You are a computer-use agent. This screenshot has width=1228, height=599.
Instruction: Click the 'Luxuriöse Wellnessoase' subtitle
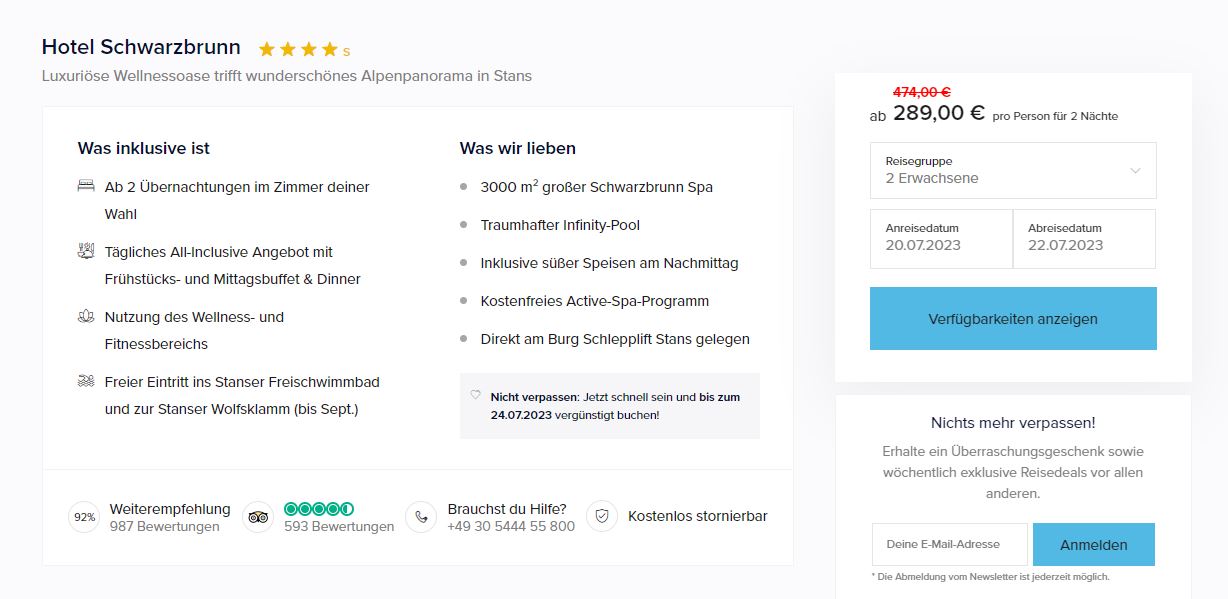(x=287, y=76)
